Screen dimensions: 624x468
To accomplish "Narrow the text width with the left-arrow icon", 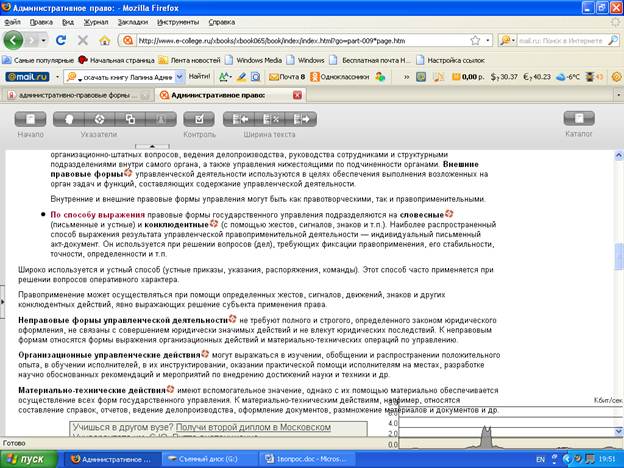I will tap(239, 119).
